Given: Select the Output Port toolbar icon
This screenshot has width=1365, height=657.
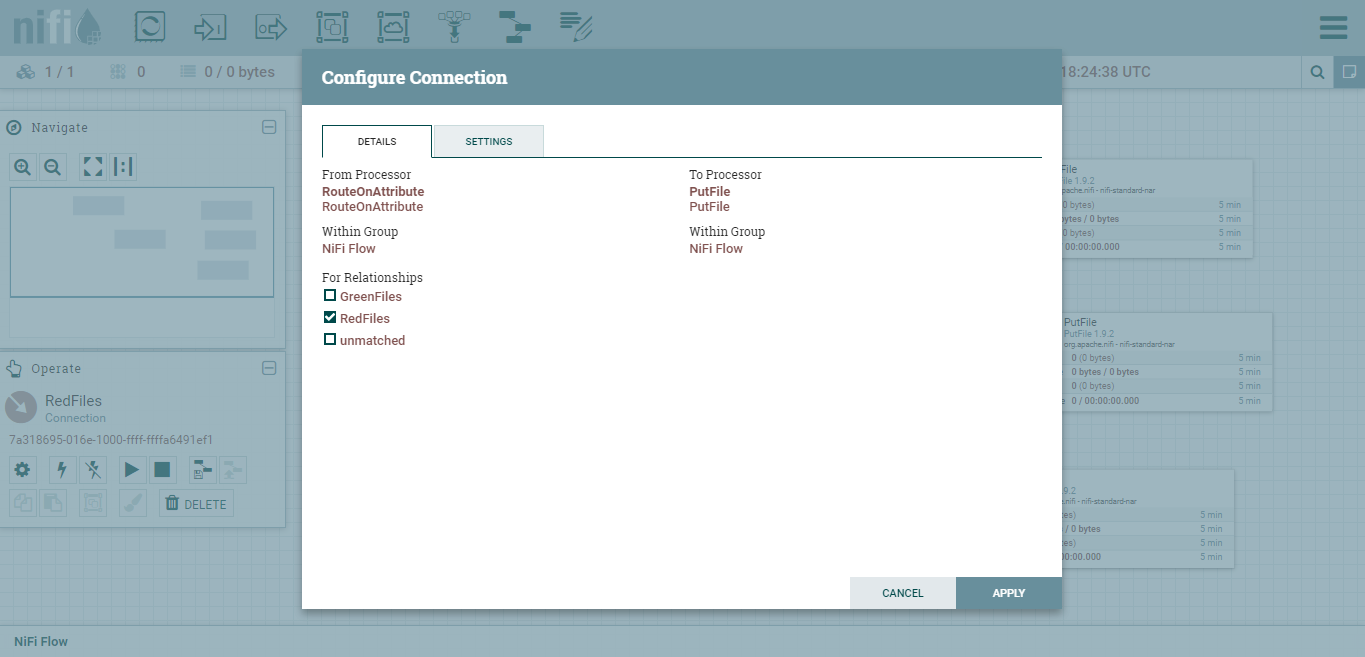Looking at the screenshot, I should (271, 27).
